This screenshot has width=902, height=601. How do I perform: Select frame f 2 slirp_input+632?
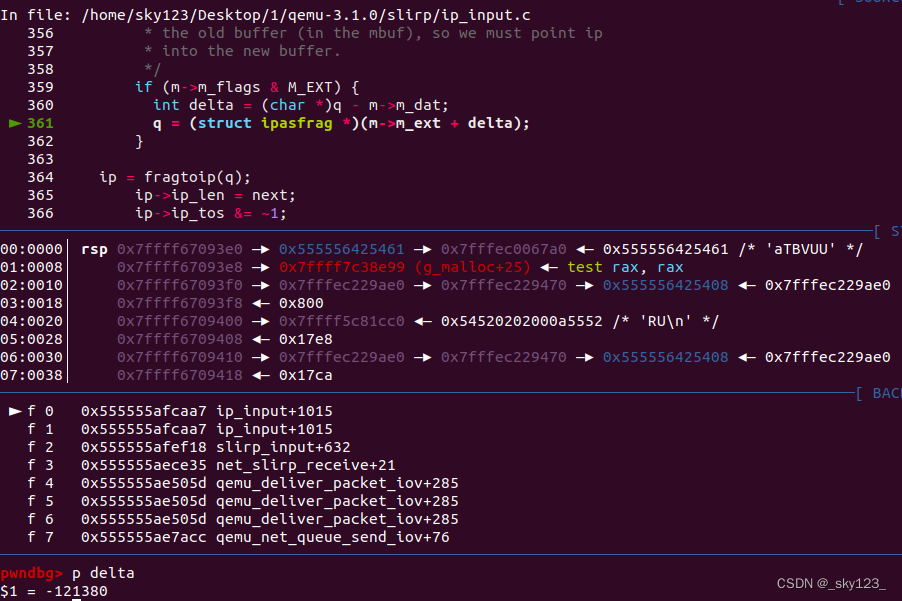pyautogui.click(x=189, y=447)
